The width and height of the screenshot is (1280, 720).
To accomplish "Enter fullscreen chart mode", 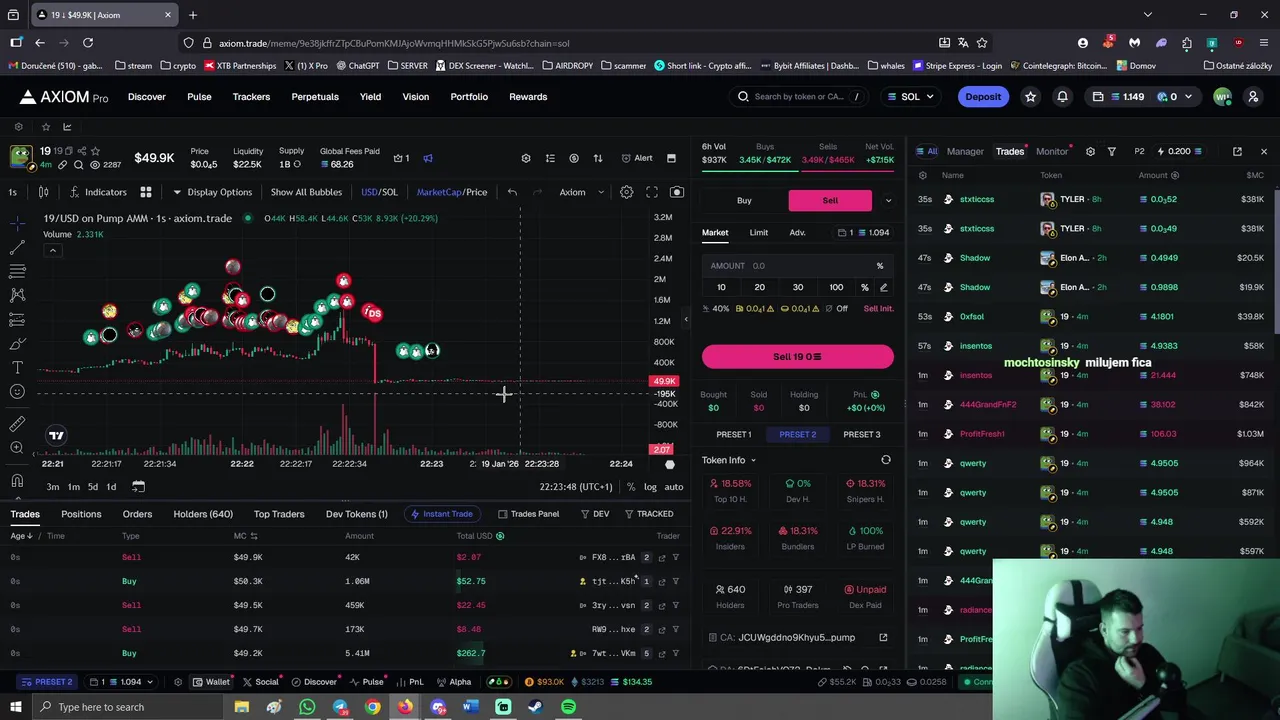I will pyautogui.click(x=652, y=192).
